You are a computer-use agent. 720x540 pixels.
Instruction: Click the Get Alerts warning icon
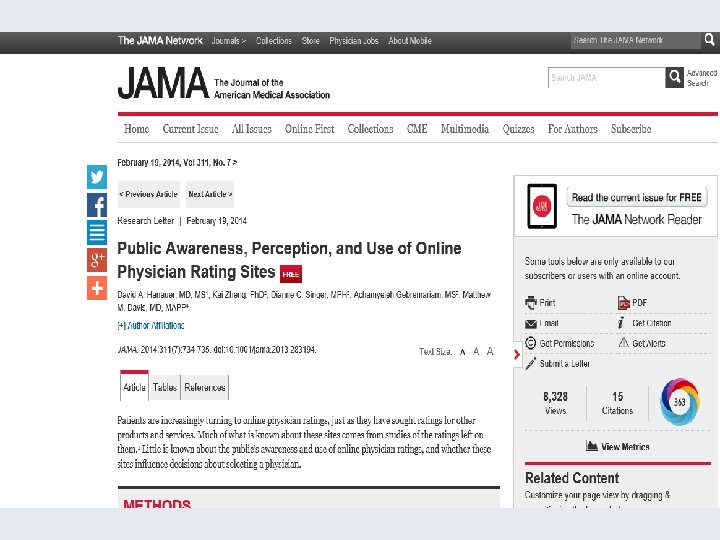click(x=624, y=343)
